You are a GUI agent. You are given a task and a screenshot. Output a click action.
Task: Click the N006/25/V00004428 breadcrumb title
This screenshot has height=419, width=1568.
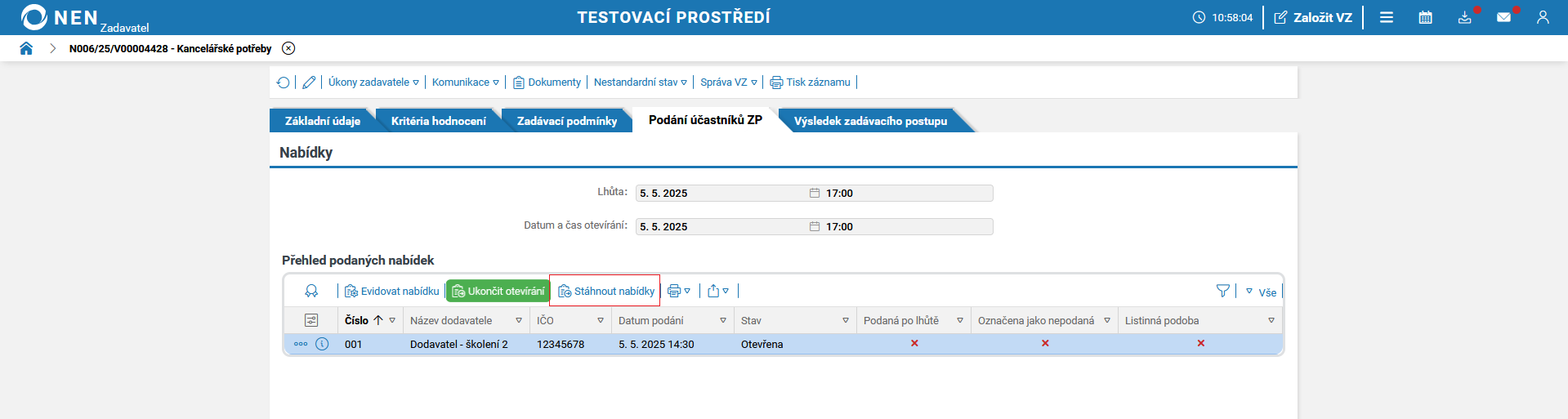[170, 48]
